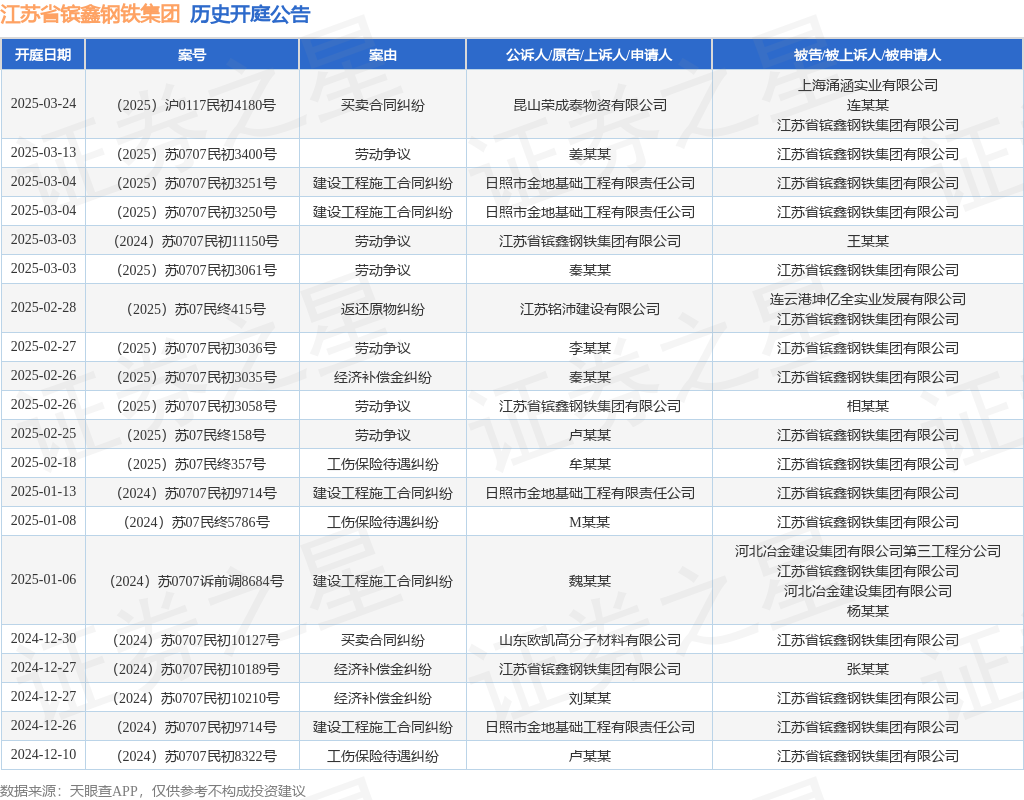Click plaintiff 李某某

[x=589, y=348]
